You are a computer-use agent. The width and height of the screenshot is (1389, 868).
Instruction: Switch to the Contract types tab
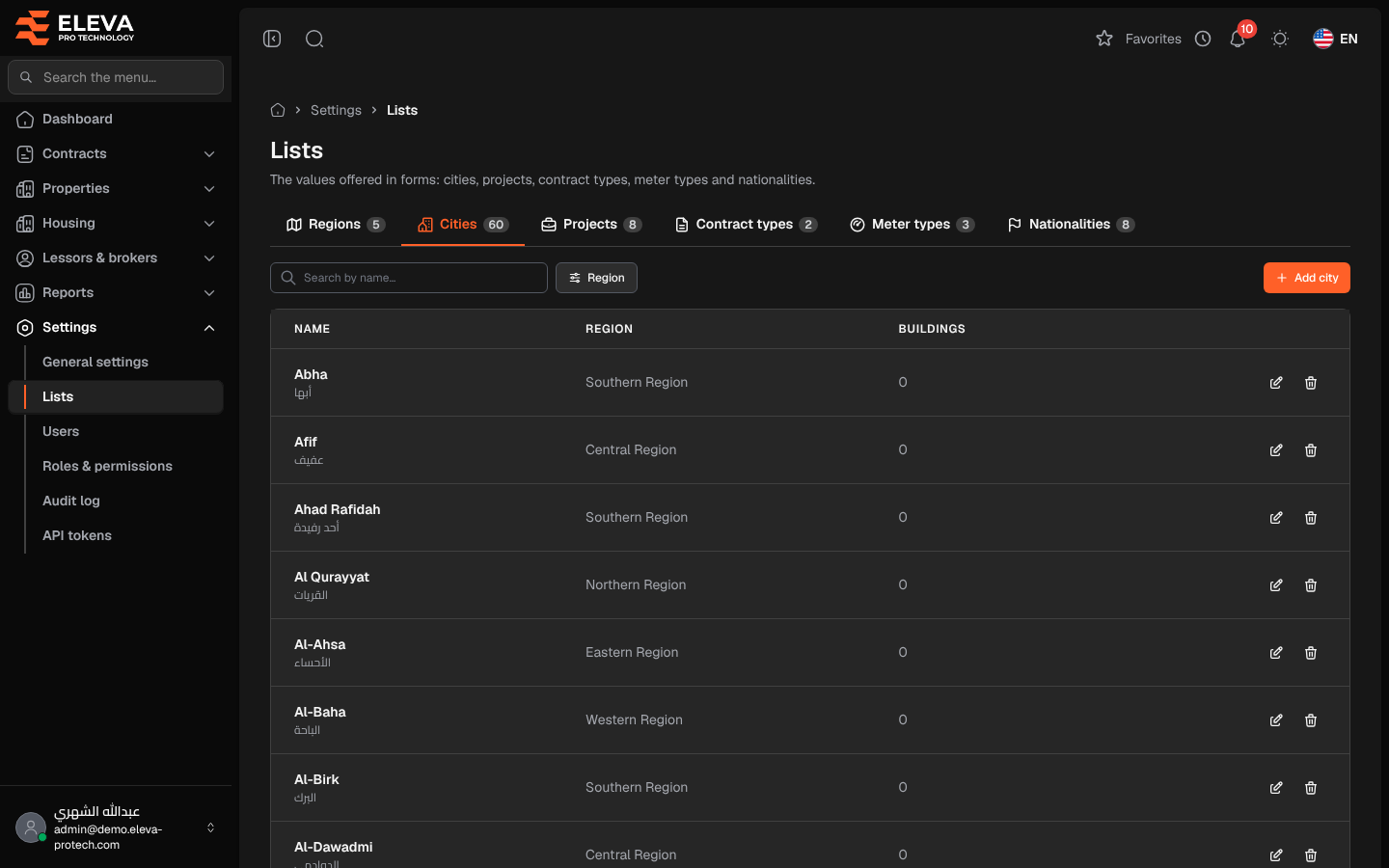tap(746, 225)
